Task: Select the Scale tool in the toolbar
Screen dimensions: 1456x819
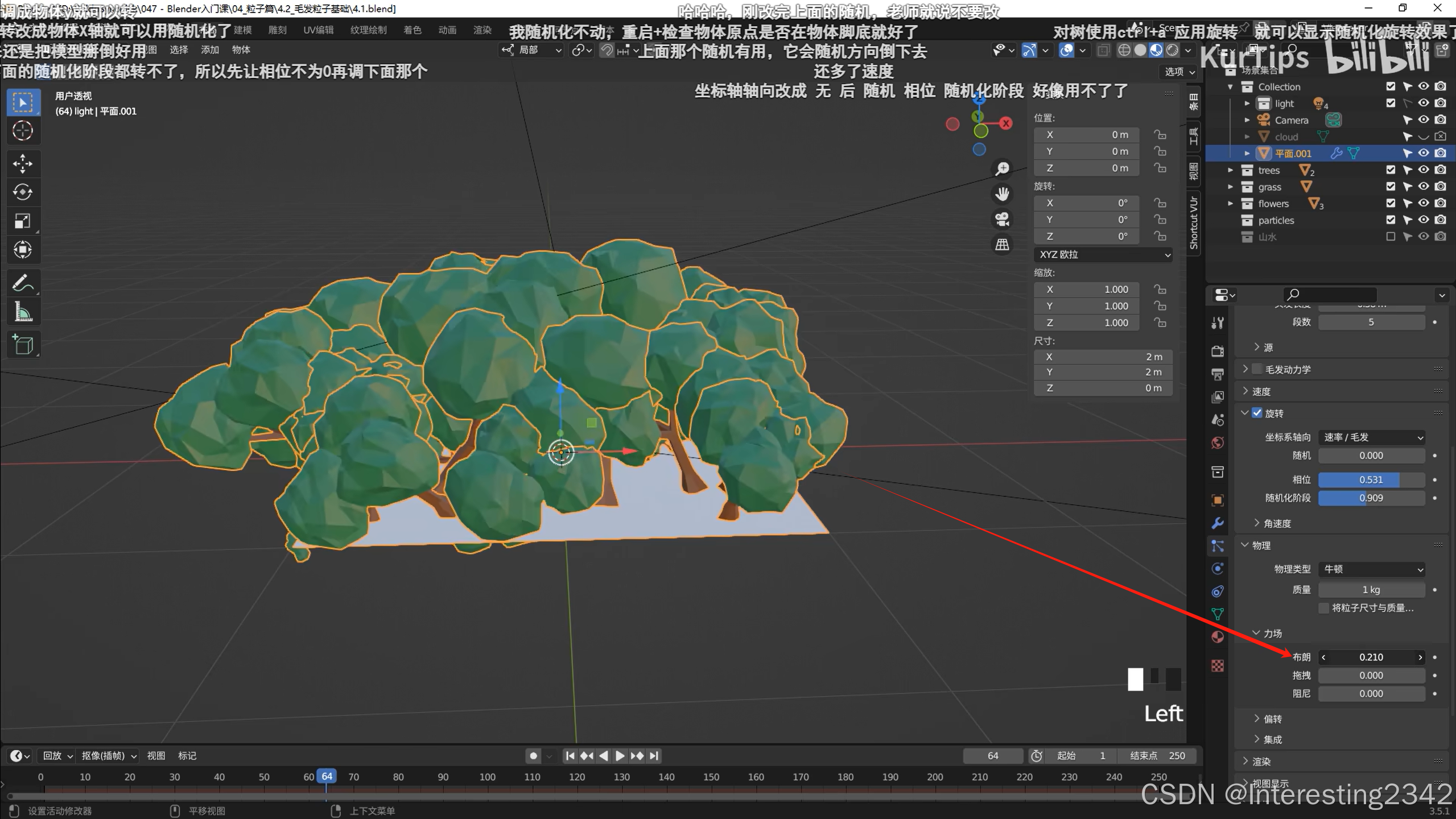Action: point(23,221)
